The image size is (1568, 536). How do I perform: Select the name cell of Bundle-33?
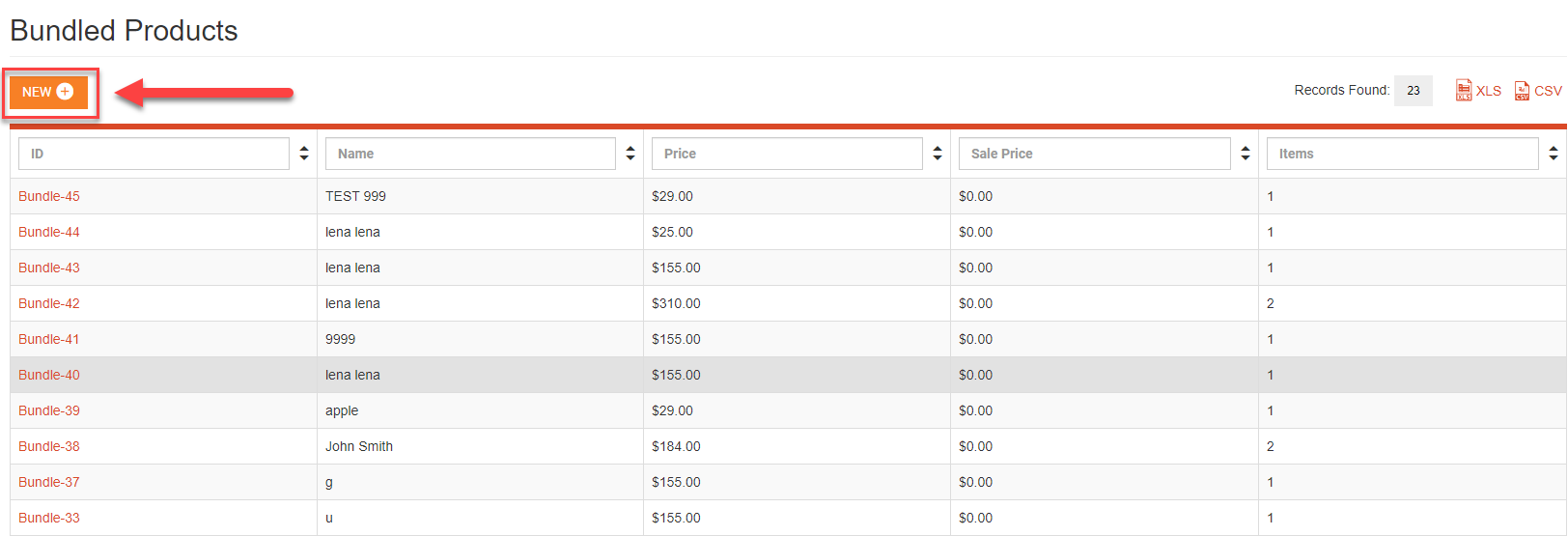coord(480,518)
